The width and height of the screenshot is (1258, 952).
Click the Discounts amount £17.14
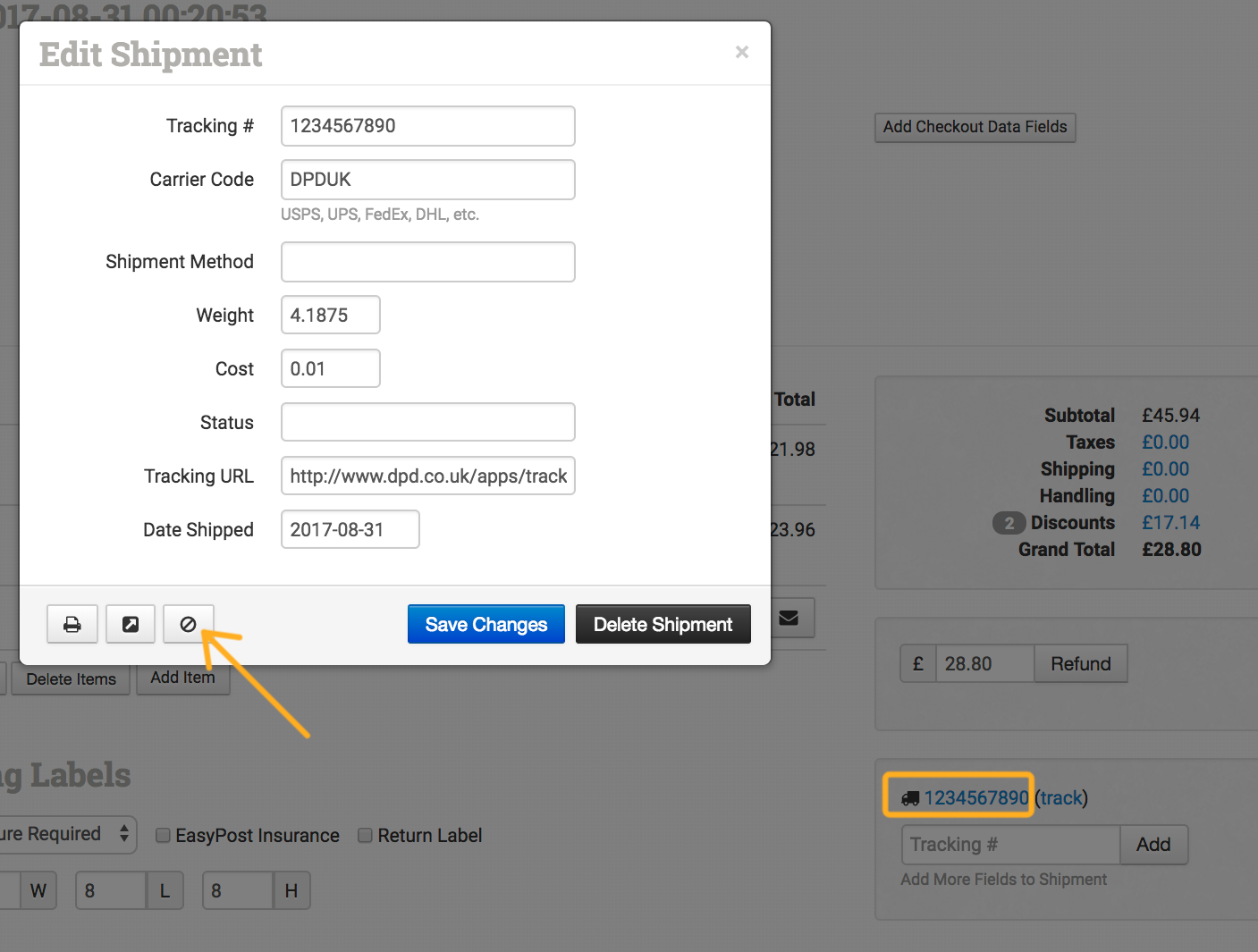[1171, 523]
